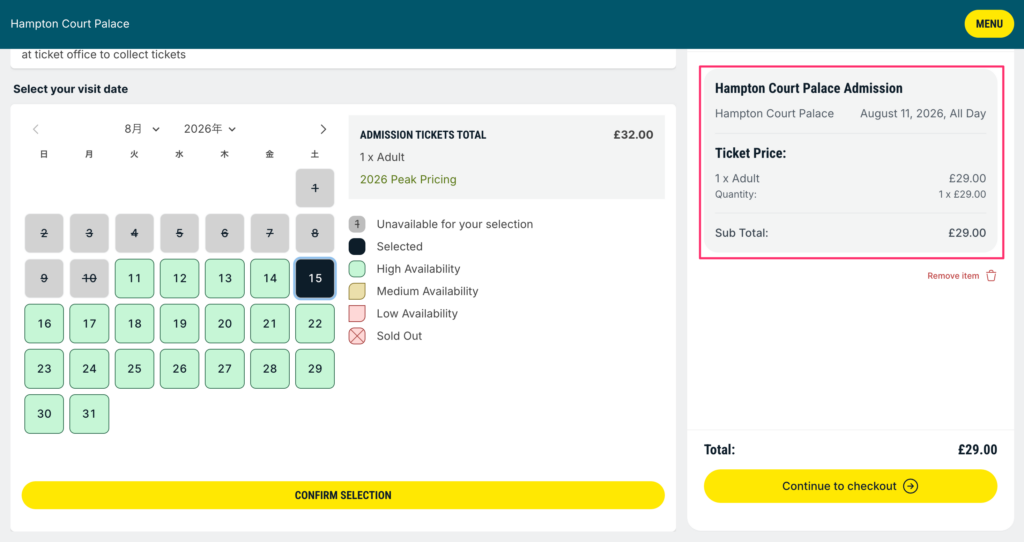Select date 23 on the calendar
1024x542 pixels.
[x=44, y=368]
